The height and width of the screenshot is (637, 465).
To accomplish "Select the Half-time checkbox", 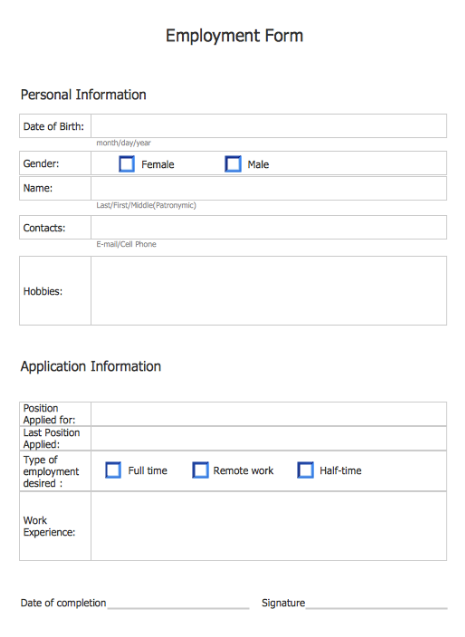I will [x=305, y=470].
